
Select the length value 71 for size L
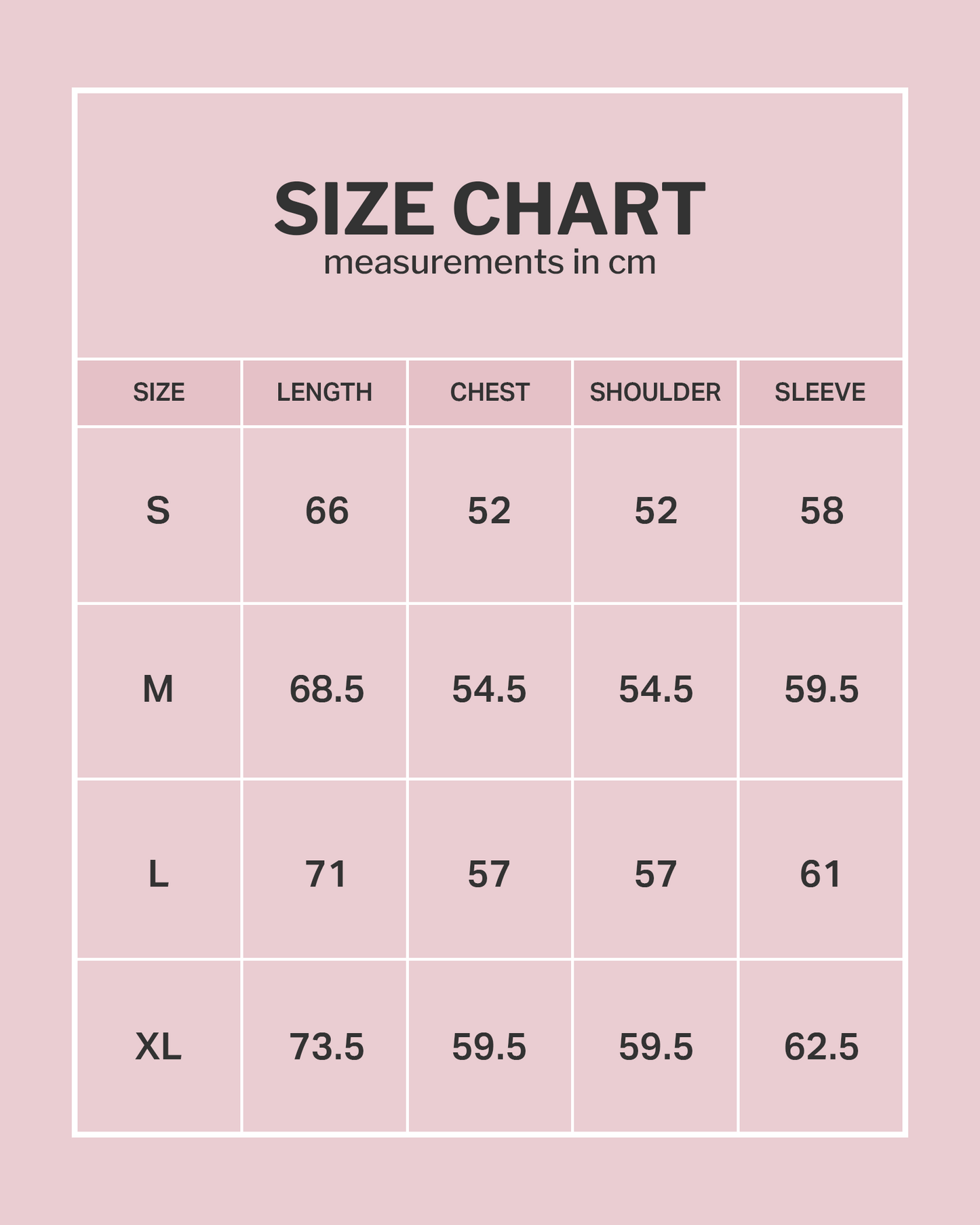pos(326,874)
